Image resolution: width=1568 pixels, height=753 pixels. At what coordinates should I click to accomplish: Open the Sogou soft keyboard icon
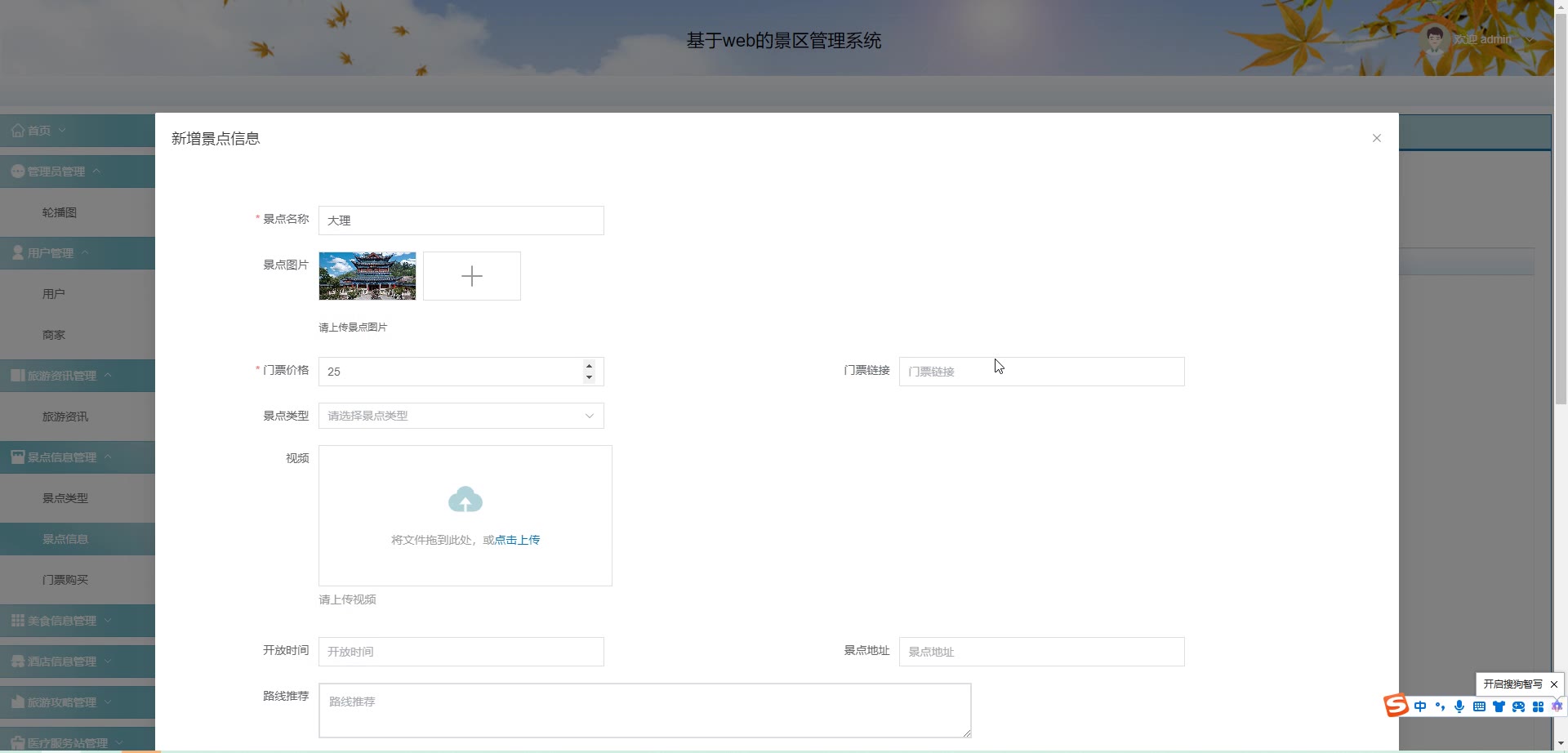tap(1479, 706)
